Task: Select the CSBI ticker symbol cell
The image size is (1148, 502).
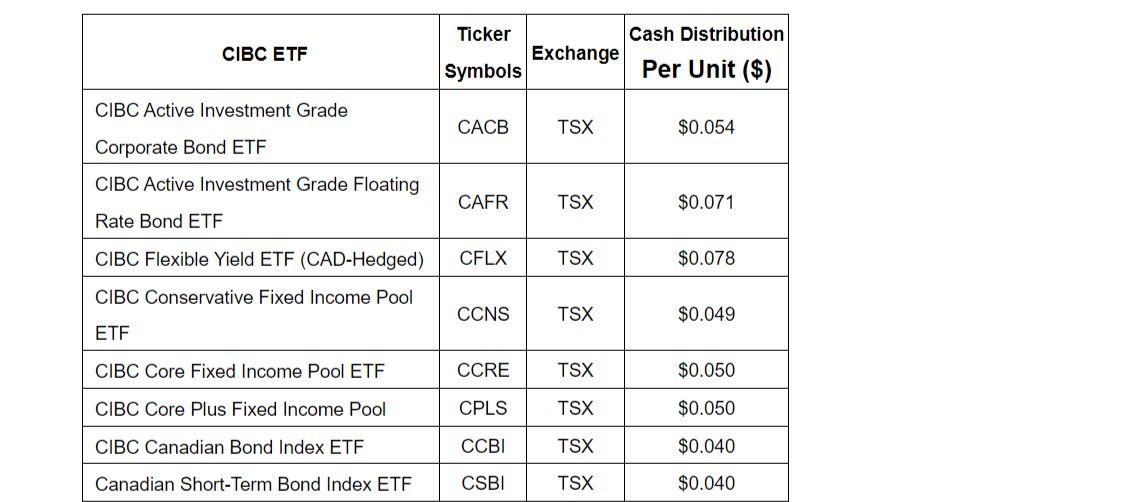Action: [483, 484]
